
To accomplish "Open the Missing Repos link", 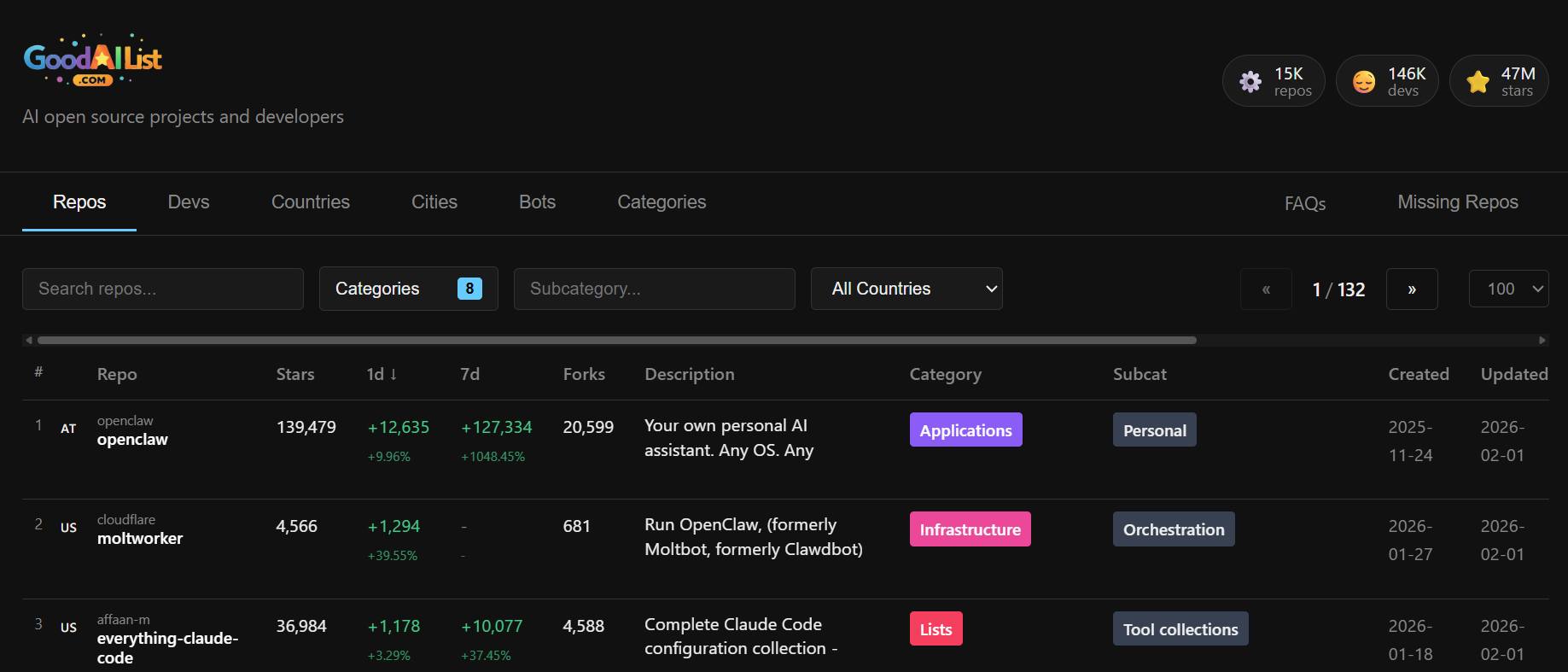I will [1458, 202].
